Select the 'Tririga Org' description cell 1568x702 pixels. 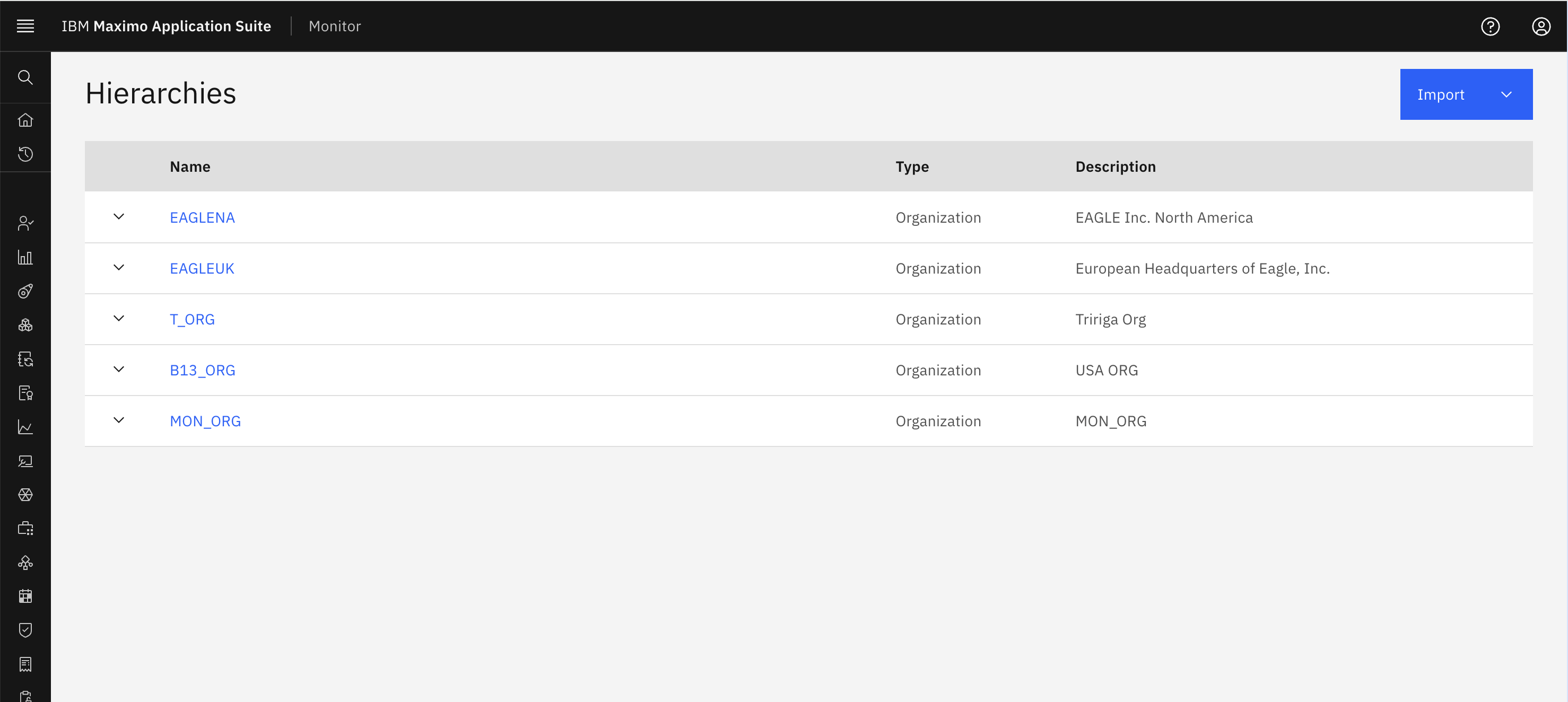pos(1110,319)
